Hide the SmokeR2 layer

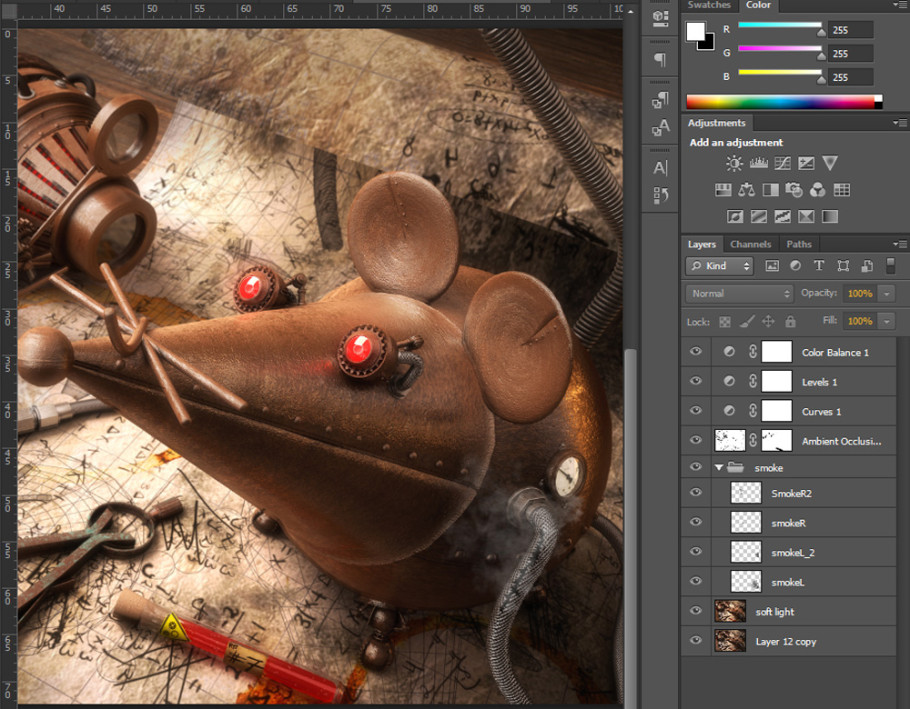click(x=696, y=493)
